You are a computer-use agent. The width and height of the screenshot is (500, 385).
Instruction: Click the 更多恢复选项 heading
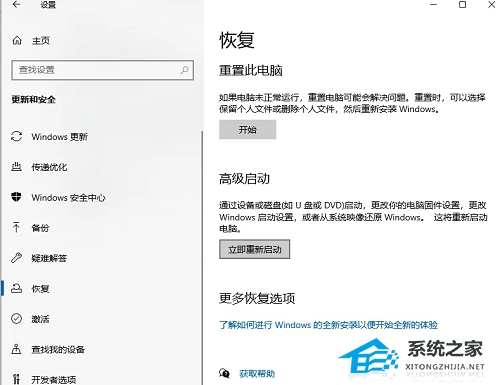pyautogui.click(x=257, y=298)
